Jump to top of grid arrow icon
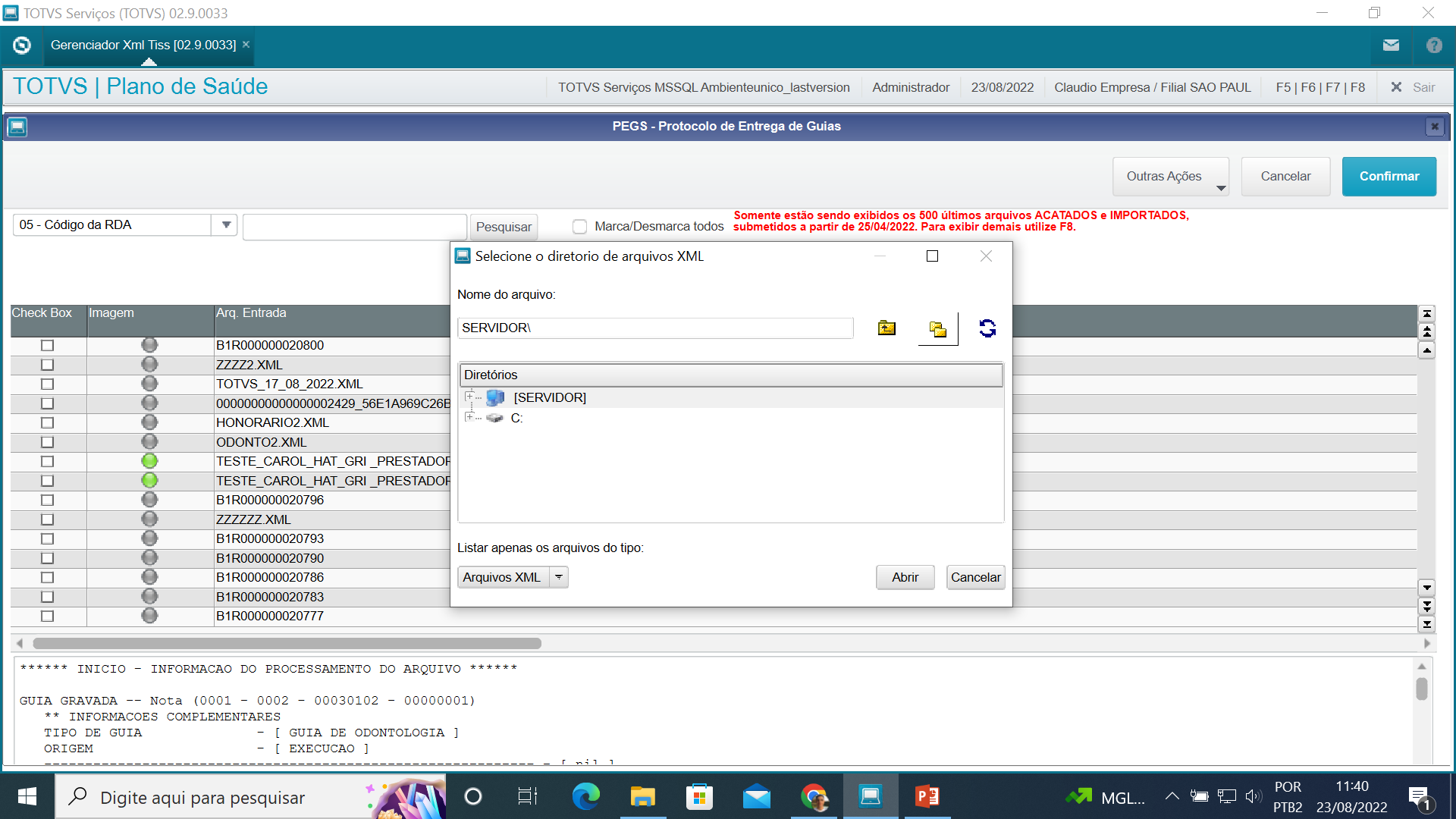Screen dimensions: 1456x819 tap(1426, 314)
